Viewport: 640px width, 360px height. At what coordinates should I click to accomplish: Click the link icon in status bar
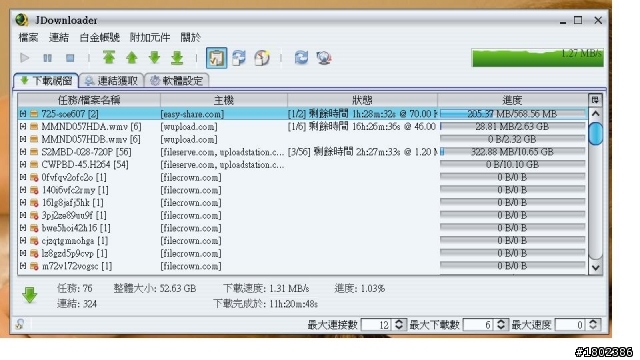click(x=20, y=324)
